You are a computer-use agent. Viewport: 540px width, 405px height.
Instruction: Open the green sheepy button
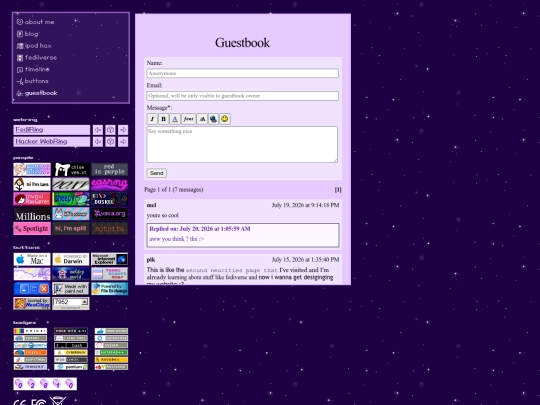[x=71, y=199]
